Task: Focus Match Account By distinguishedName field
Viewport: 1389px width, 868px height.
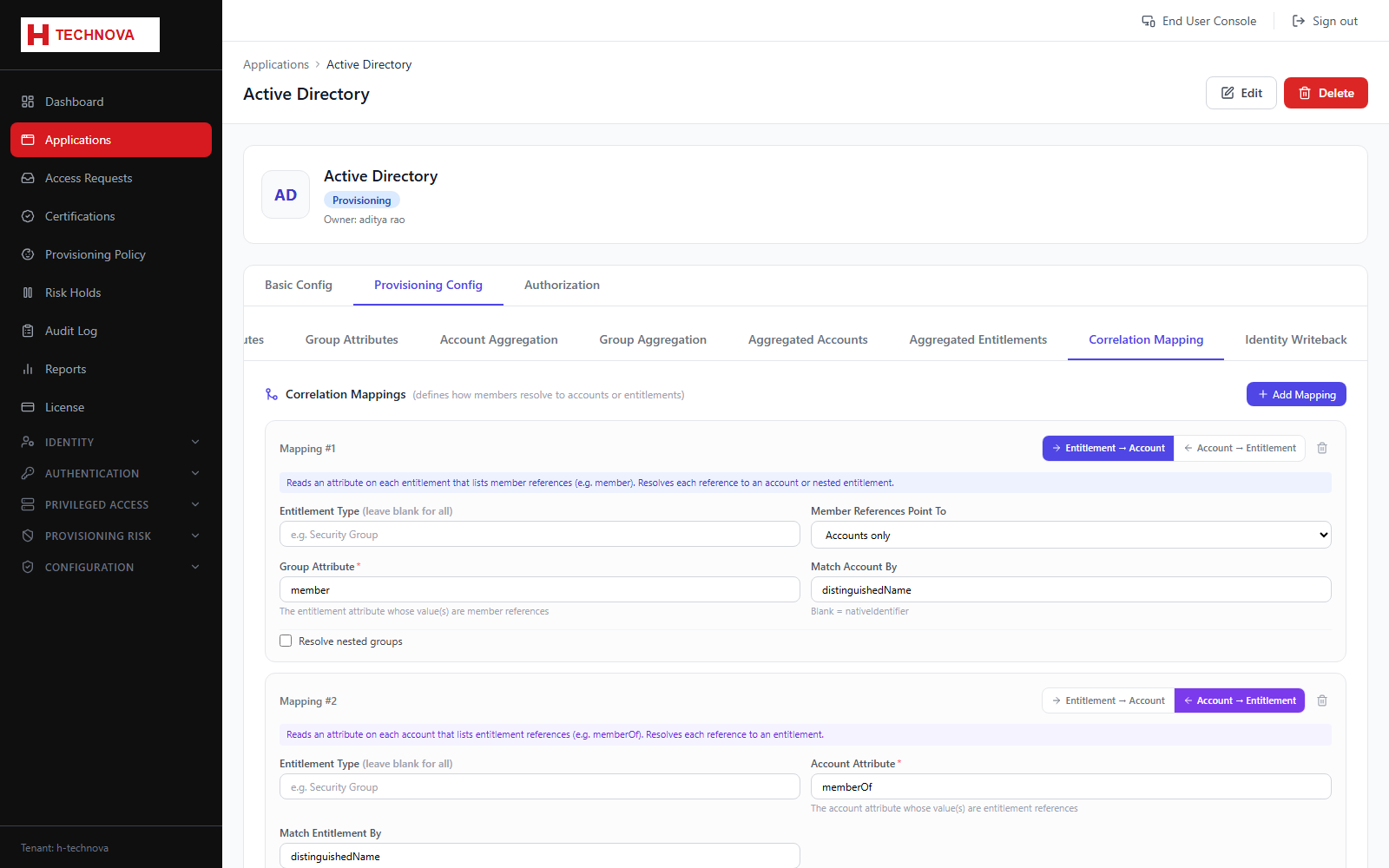Action: point(1071,589)
